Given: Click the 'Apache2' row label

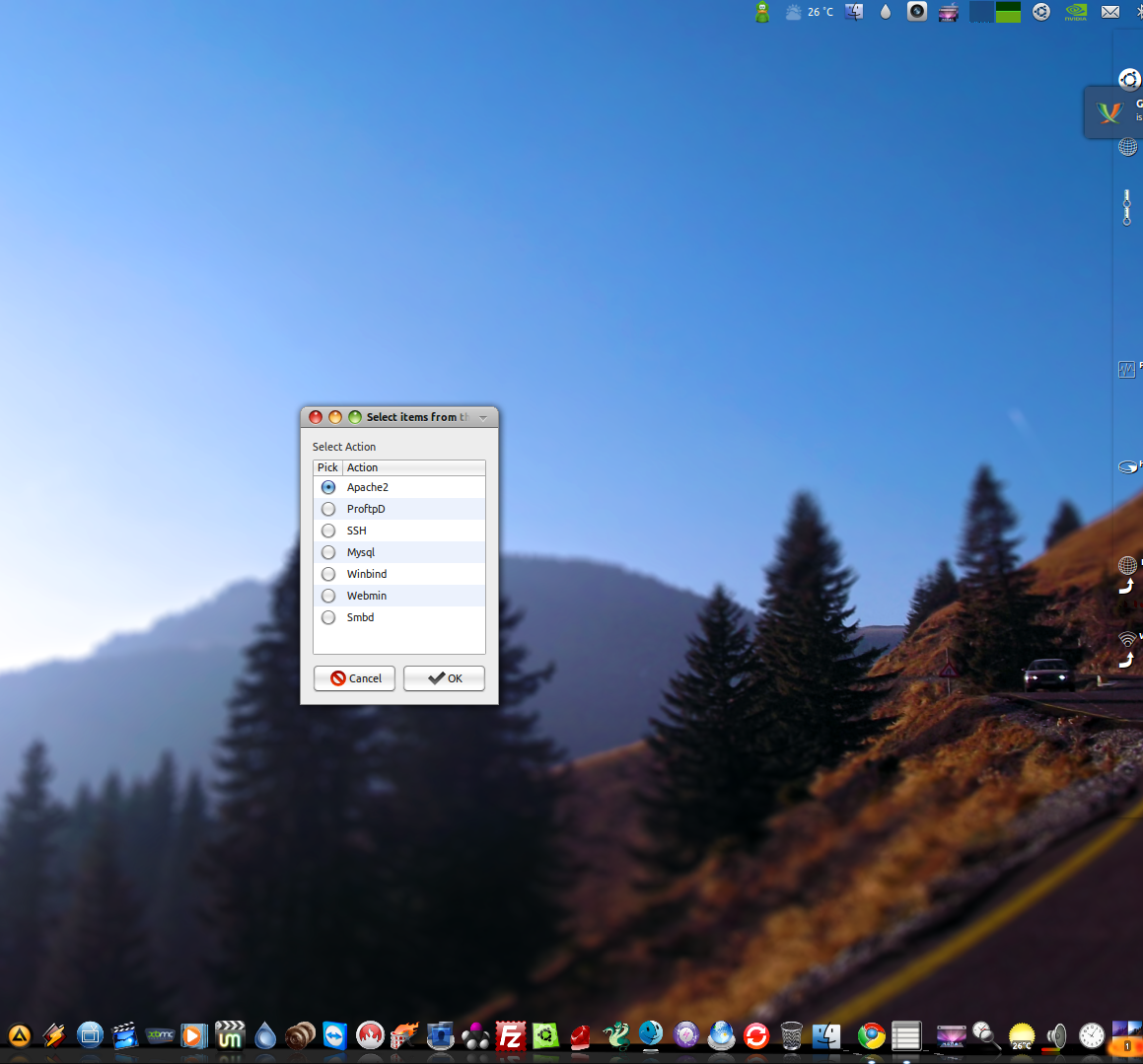Looking at the screenshot, I should click(x=368, y=487).
